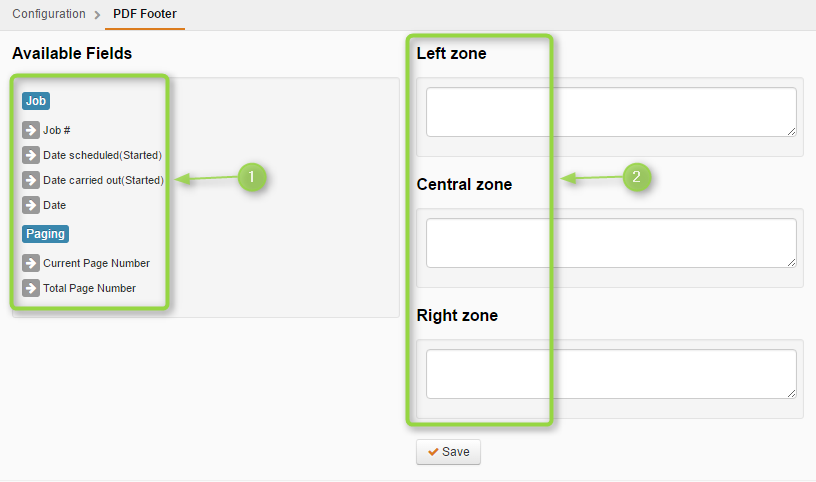The width and height of the screenshot is (816, 482).
Task: Focus the Left zone text area
Action: (611, 112)
